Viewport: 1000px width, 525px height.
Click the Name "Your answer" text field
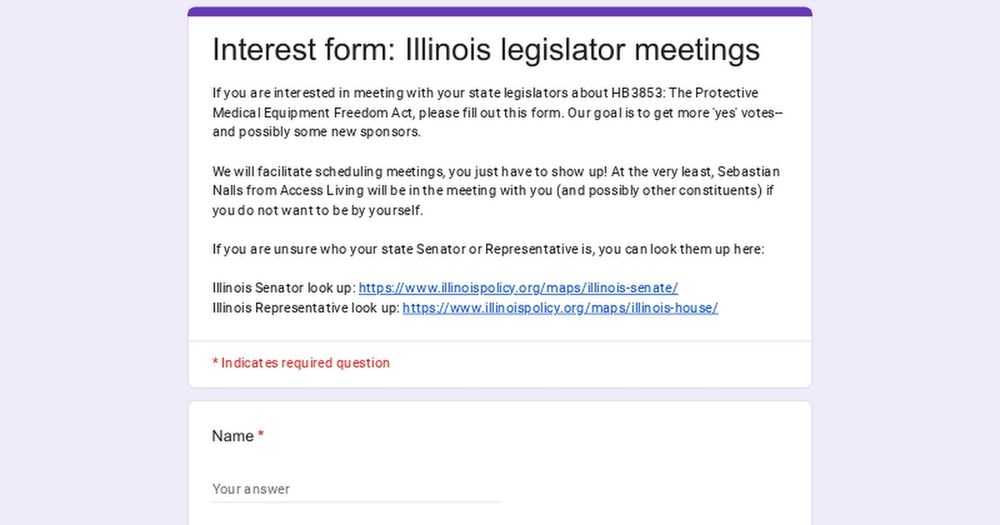(x=356, y=489)
